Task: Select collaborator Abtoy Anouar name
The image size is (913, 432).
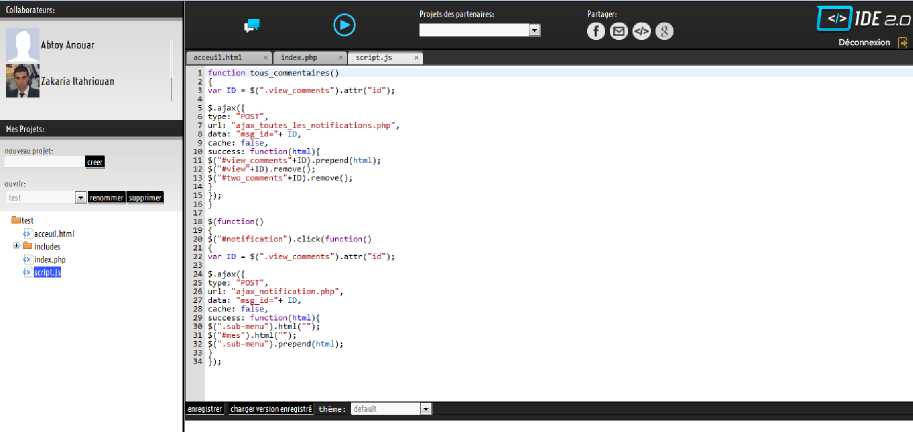Action: [x=68, y=45]
